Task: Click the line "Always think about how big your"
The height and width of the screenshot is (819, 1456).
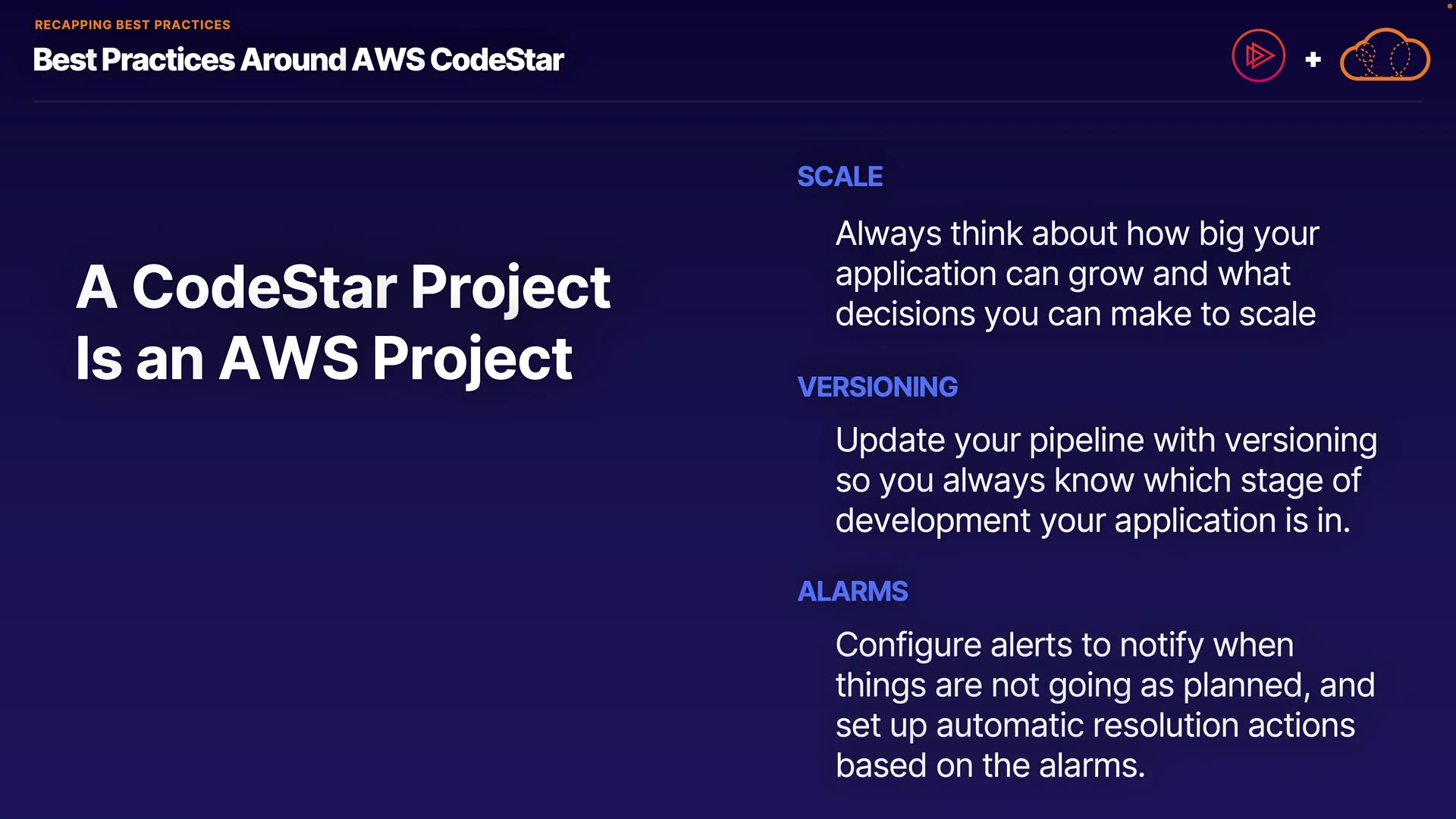Action: (1077, 234)
